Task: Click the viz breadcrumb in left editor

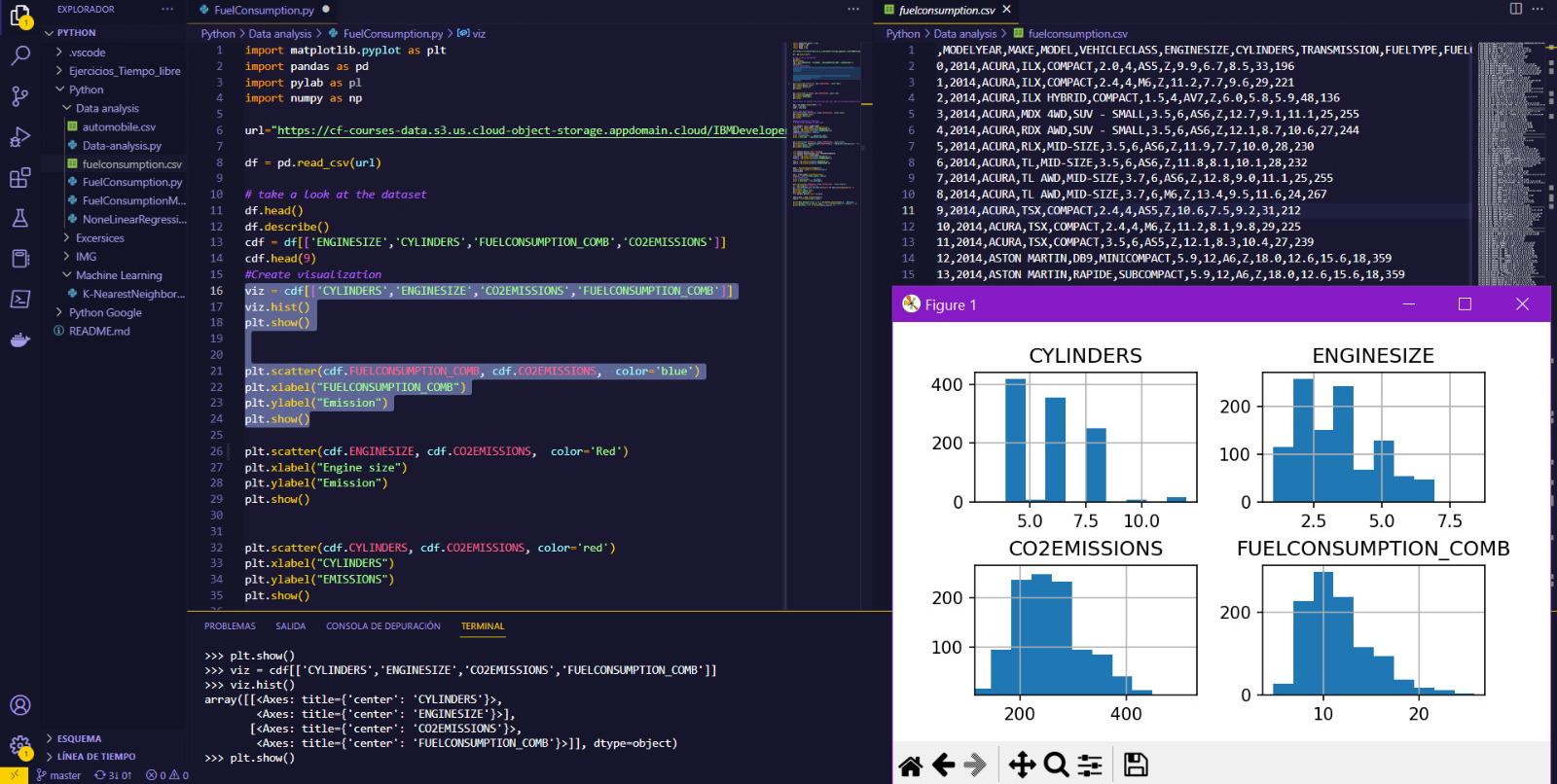Action: coord(478,33)
